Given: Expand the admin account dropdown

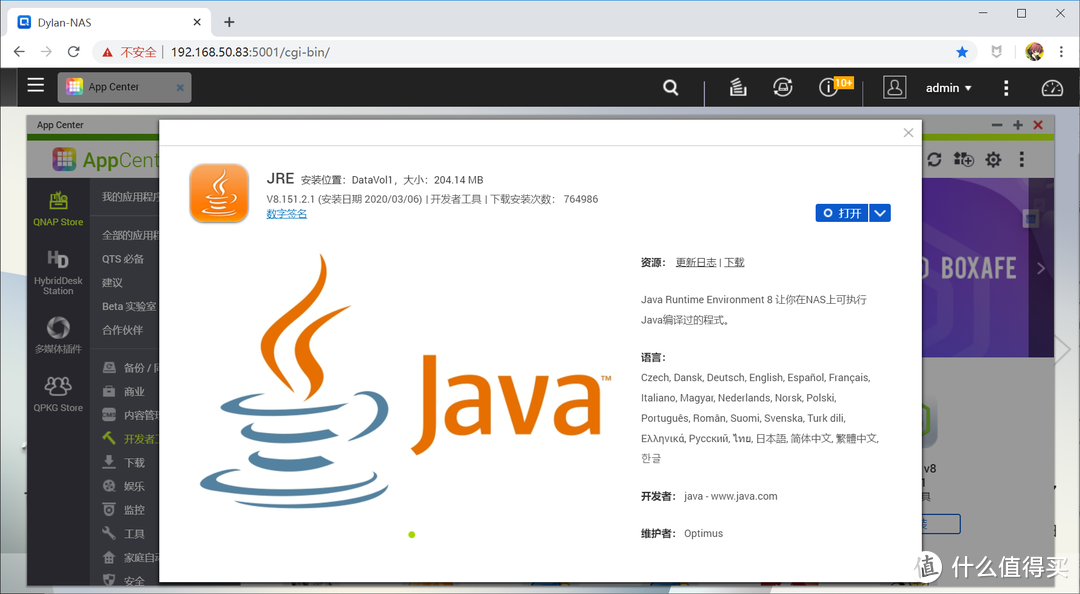Looking at the screenshot, I should pyautogui.click(x=948, y=88).
